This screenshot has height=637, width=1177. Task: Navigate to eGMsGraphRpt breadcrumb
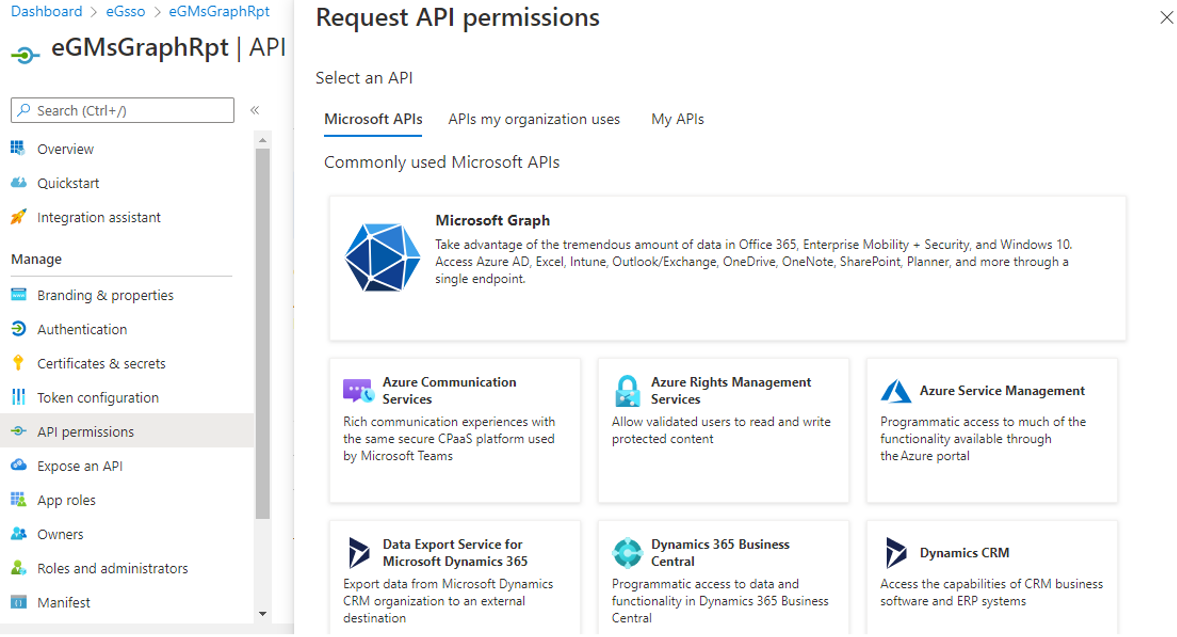point(219,11)
